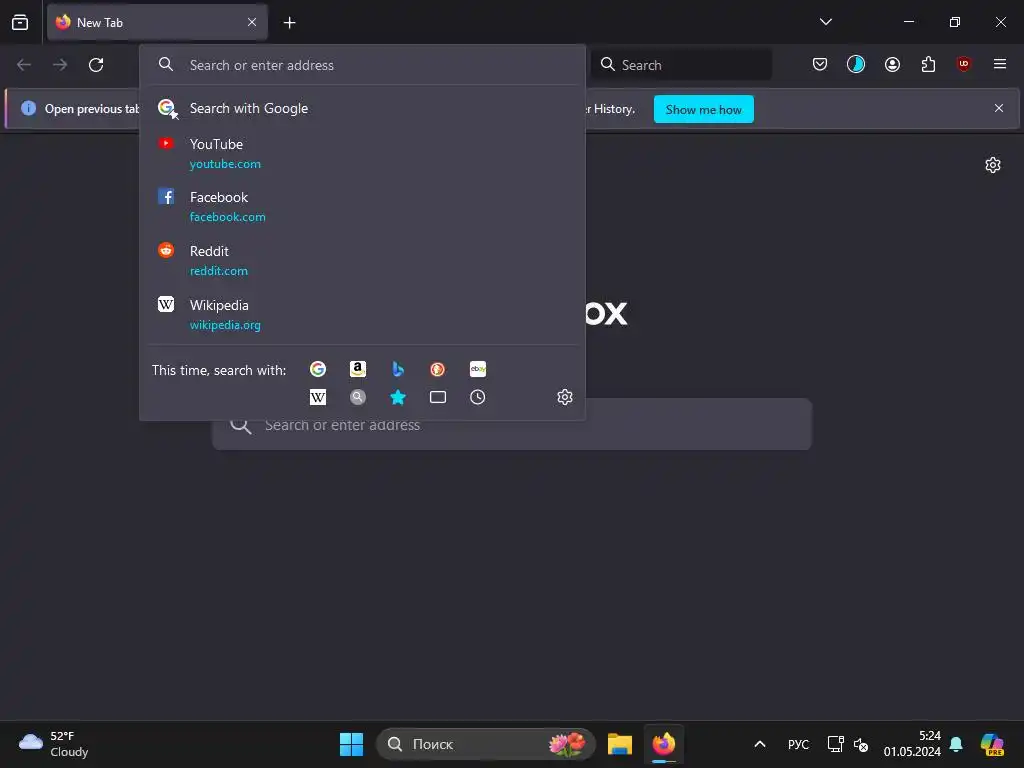The height and width of the screenshot is (768, 1024).
Task: Launch Copilot preview from taskbar
Action: [x=992, y=744]
